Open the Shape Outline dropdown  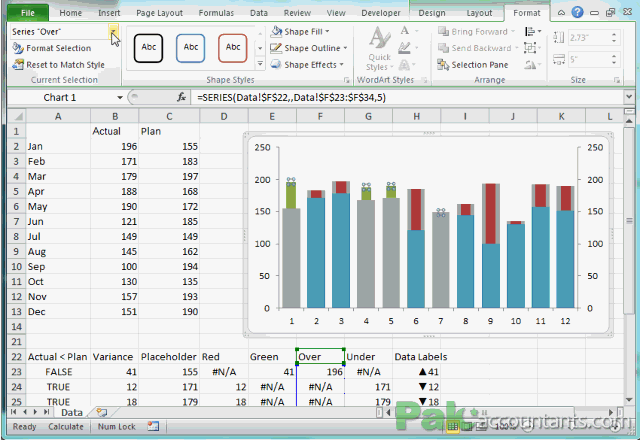pyautogui.click(x=309, y=48)
